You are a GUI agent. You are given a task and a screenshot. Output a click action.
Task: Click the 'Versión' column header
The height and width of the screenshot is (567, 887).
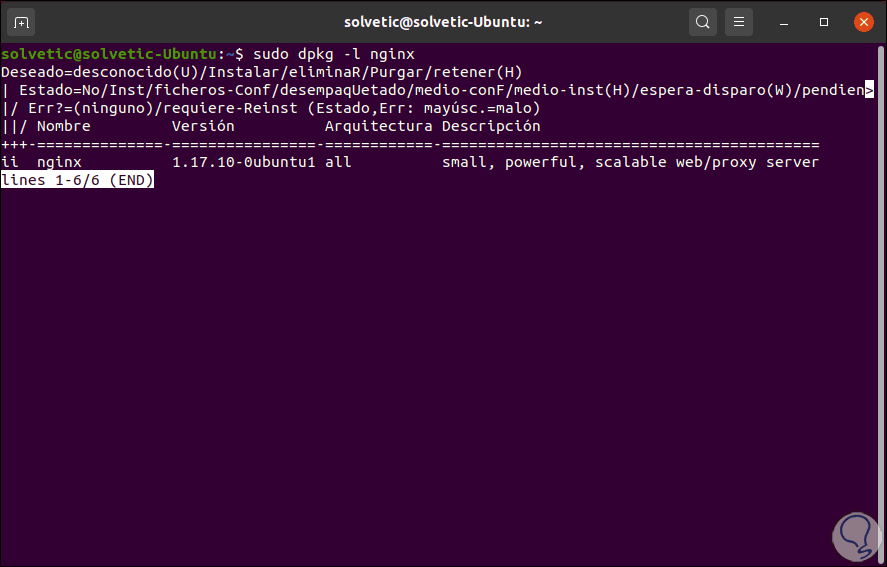click(203, 126)
